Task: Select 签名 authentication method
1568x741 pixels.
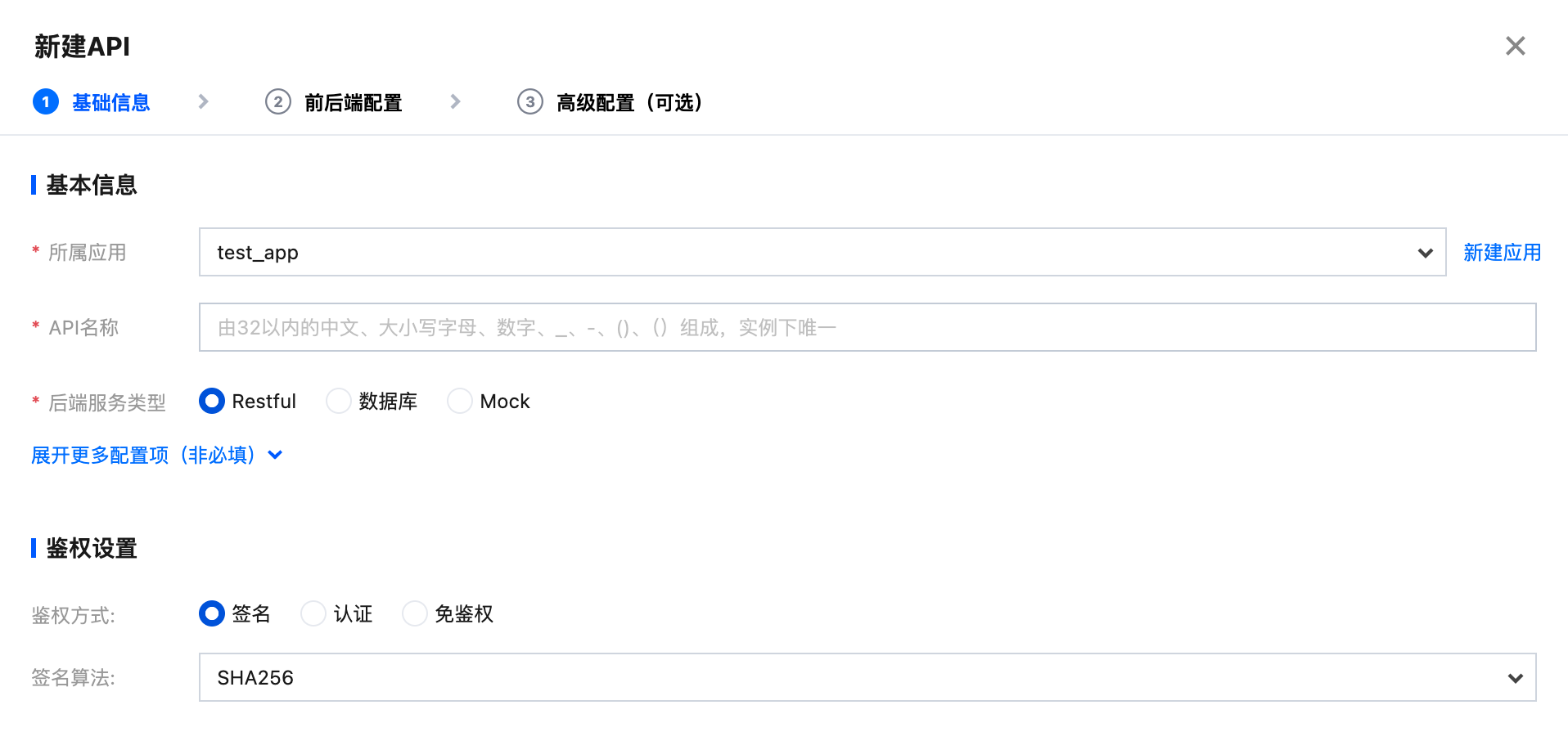Action: point(212,613)
